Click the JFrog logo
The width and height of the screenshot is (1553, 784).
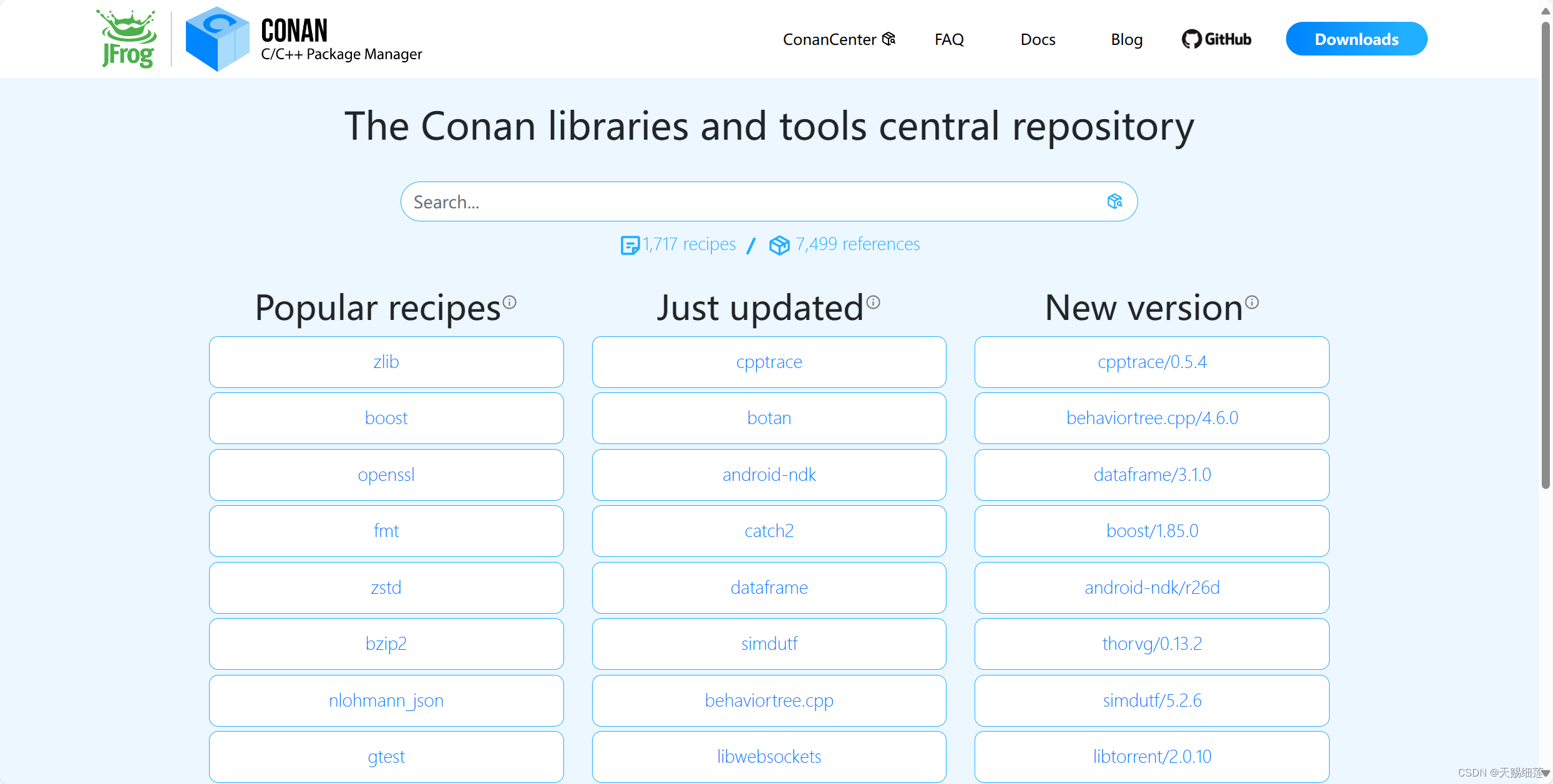tap(127, 39)
